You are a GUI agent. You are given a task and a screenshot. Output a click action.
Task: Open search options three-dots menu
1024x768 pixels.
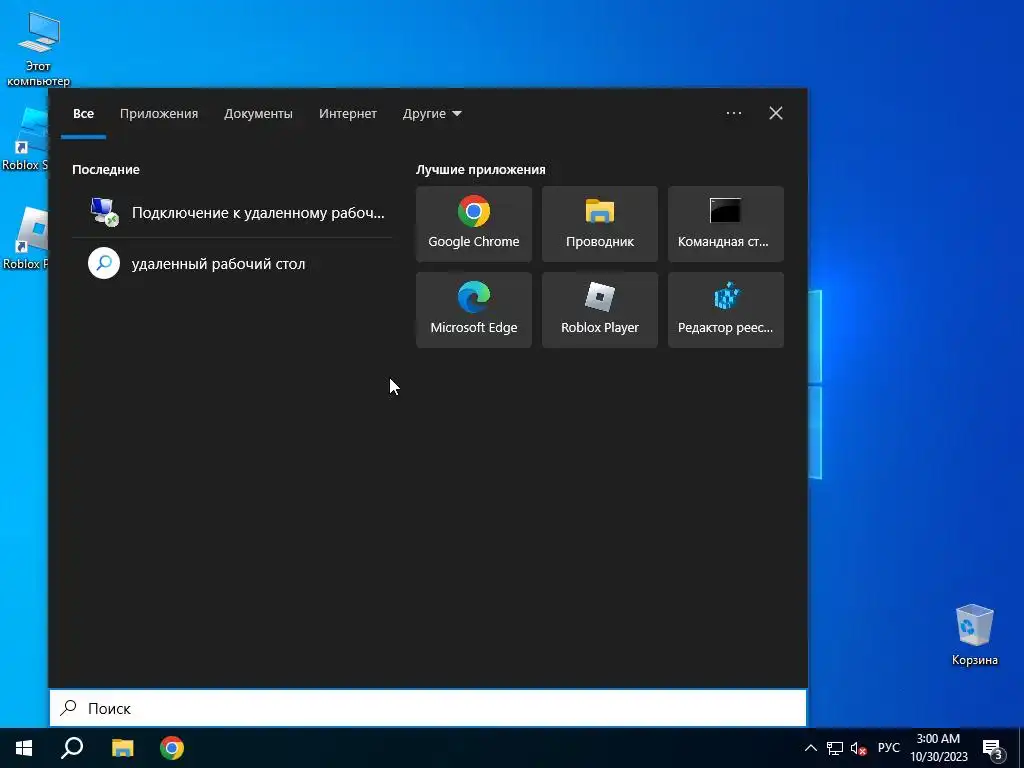click(733, 113)
